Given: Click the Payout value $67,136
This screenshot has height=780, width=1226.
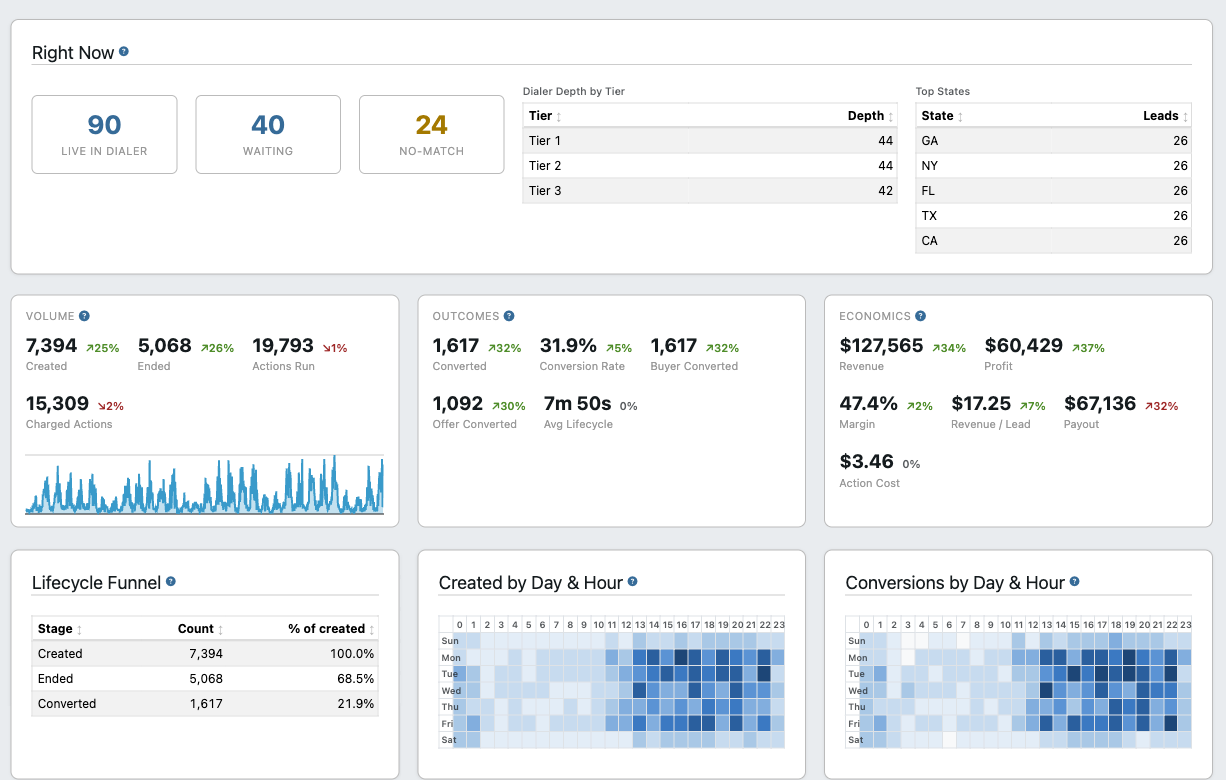Looking at the screenshot, I should pyautogui.click(x=1100, y=404).
